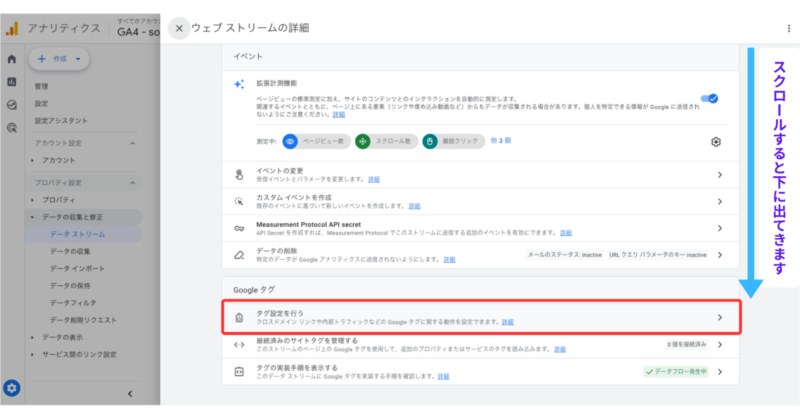The width and height of the screenshot is (800, 420).
Task: Expand the データの表示 tree item
Action: [x=32, y=337]
